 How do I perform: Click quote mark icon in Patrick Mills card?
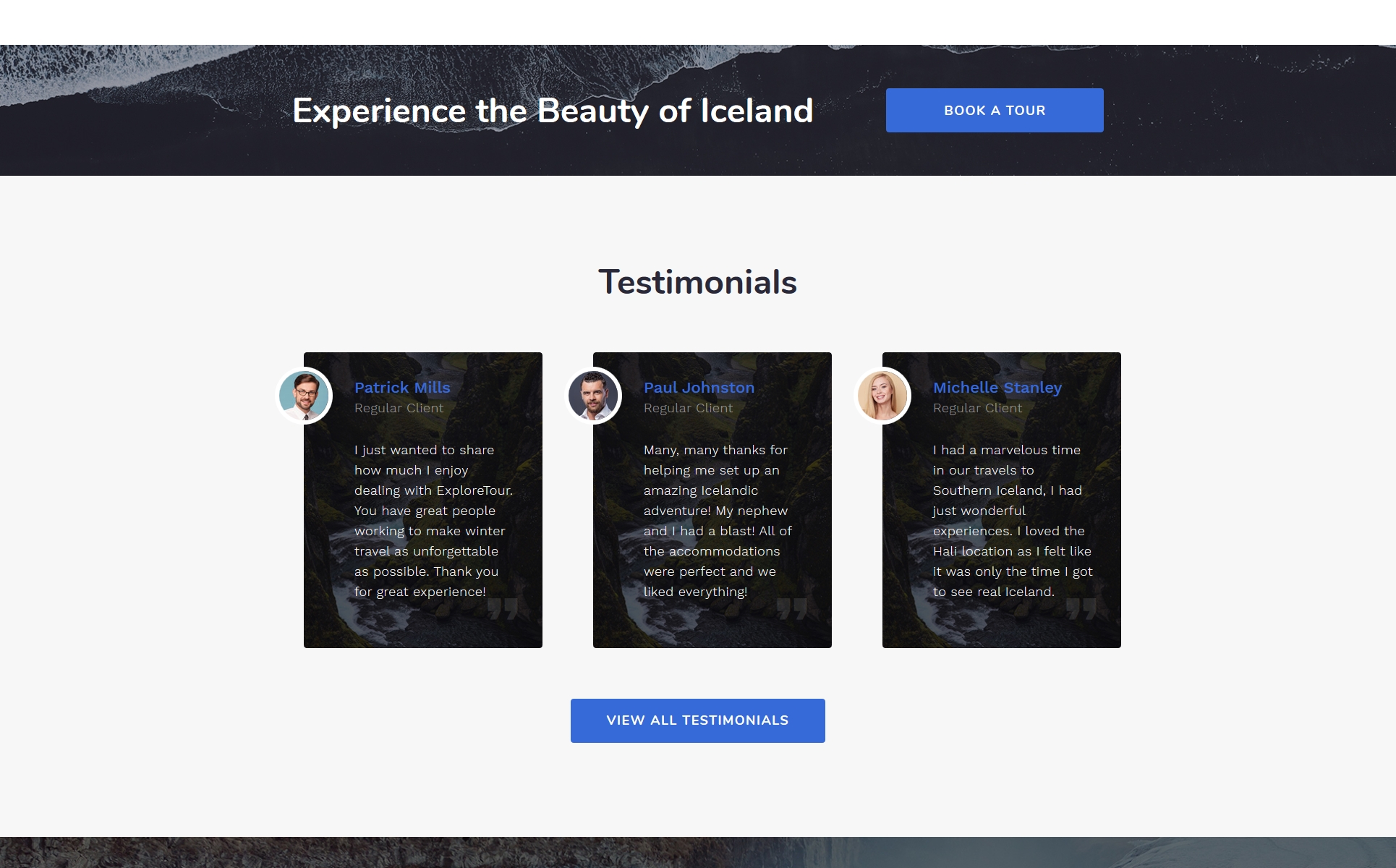503,609
